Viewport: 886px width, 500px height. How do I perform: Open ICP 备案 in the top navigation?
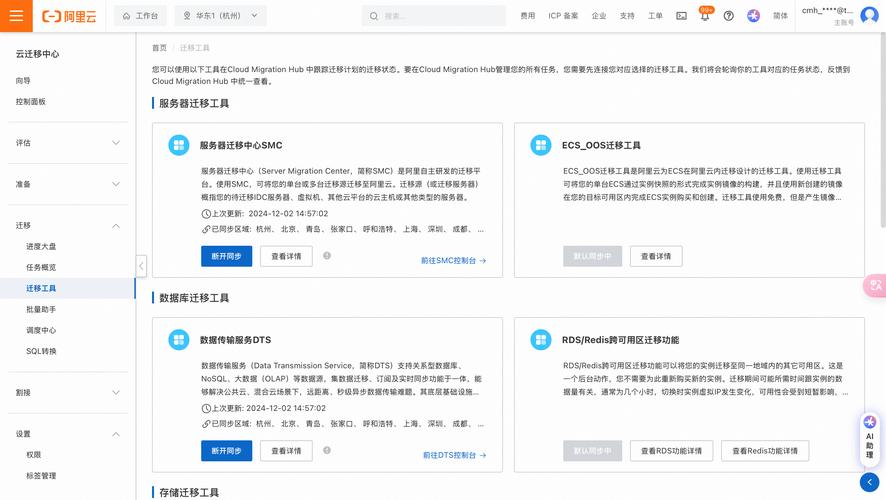point(563,16)
